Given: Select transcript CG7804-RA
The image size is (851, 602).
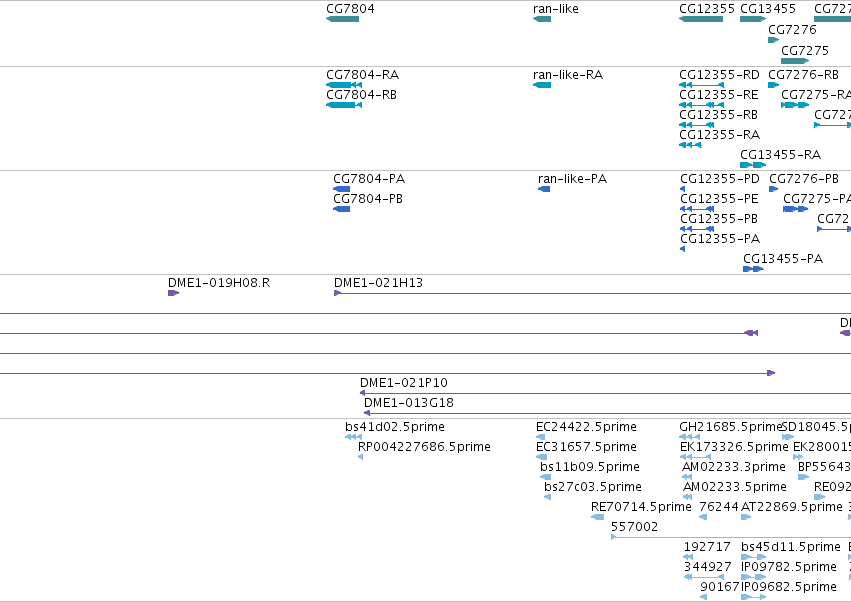Looking at the screenshot, I should tap(363, 74).
